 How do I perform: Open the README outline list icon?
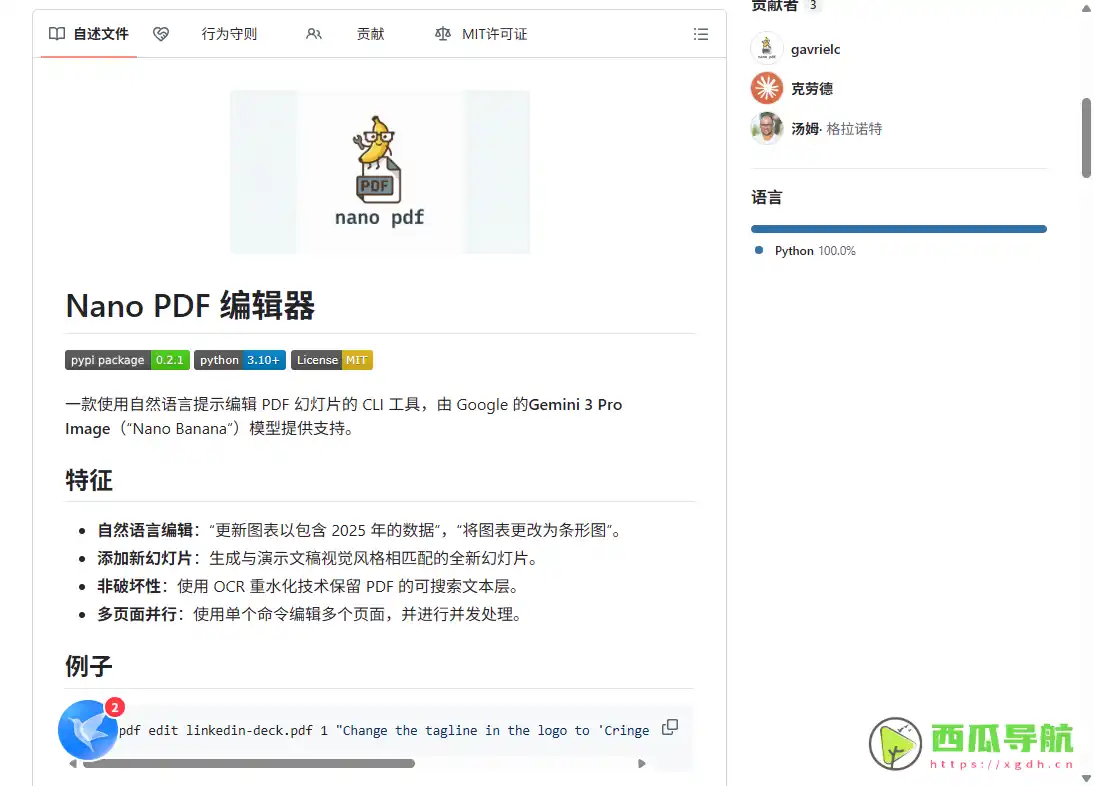coord(701,33)
